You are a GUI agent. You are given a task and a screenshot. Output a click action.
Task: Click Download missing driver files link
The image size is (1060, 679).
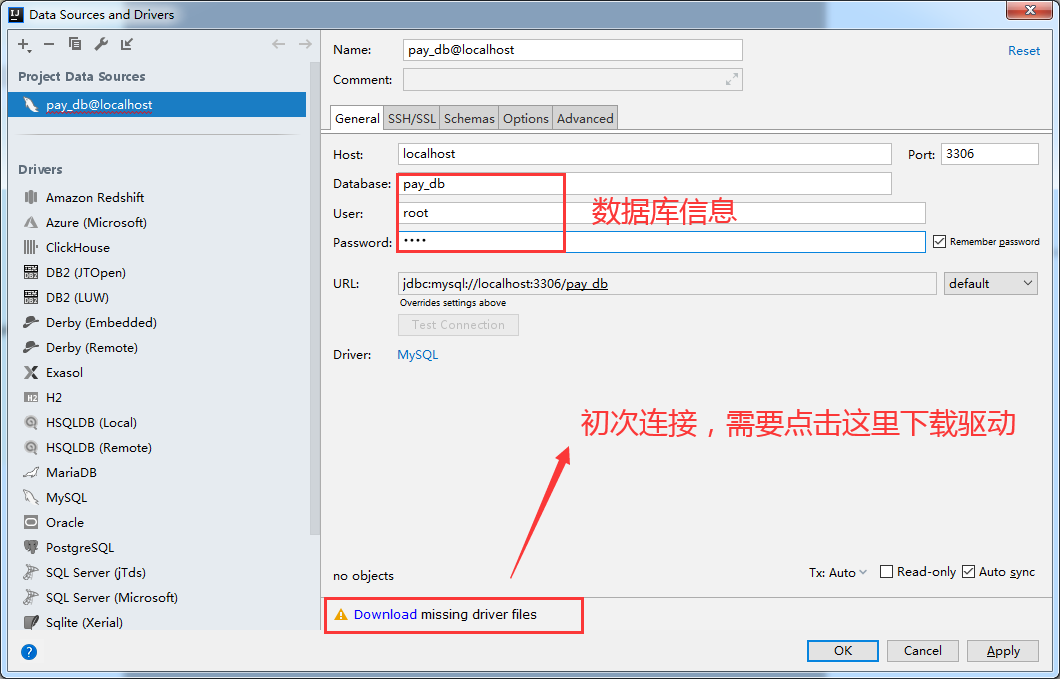[x=385, y=614]
